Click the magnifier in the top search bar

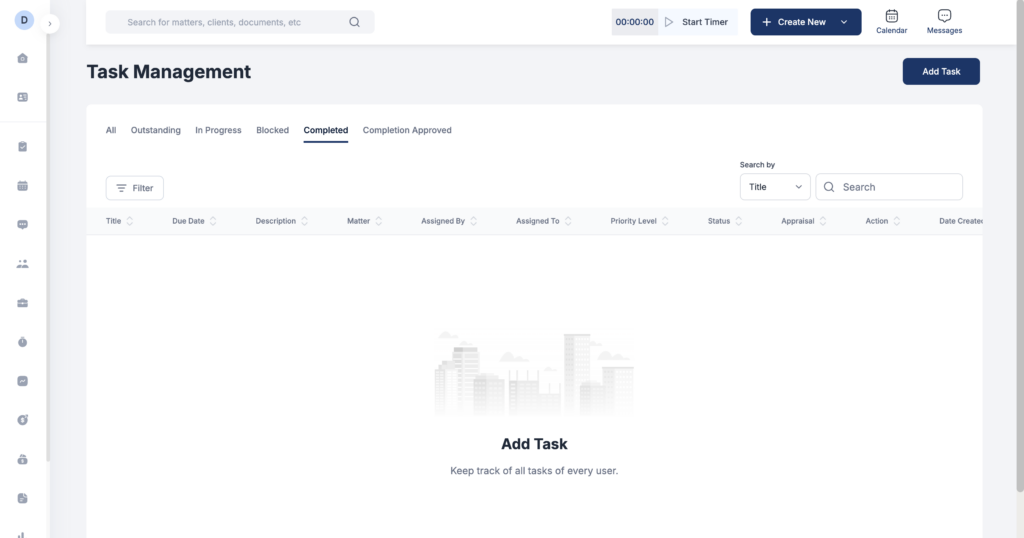(354, 22)
